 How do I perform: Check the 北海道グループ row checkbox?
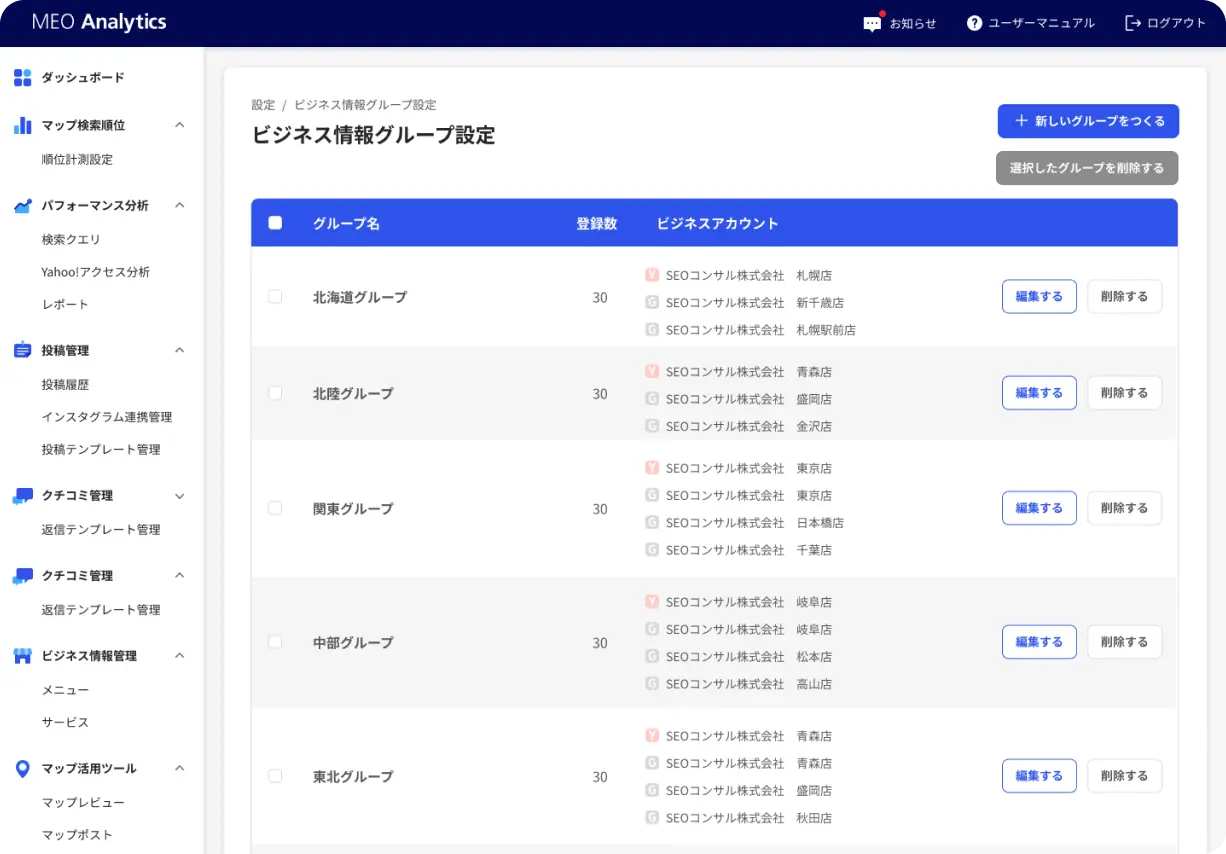click(275, 297)
